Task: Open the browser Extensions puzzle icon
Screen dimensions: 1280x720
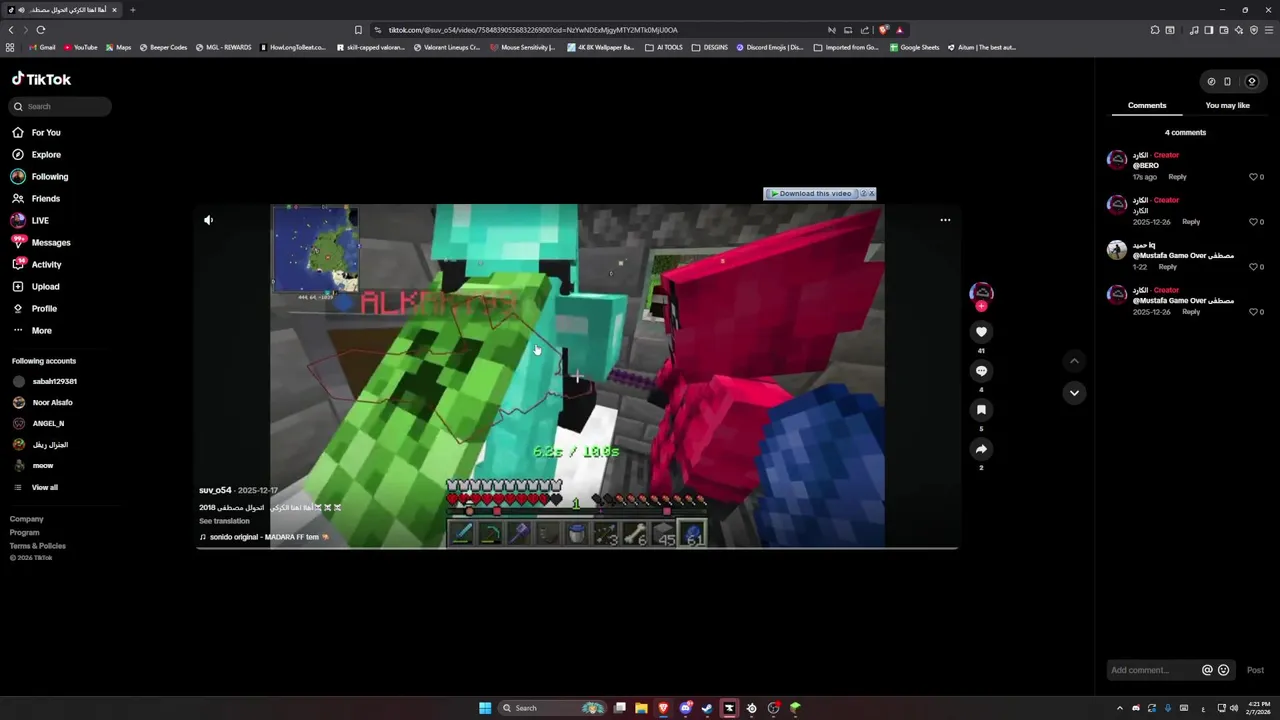Action: (x=1155, y=30)
